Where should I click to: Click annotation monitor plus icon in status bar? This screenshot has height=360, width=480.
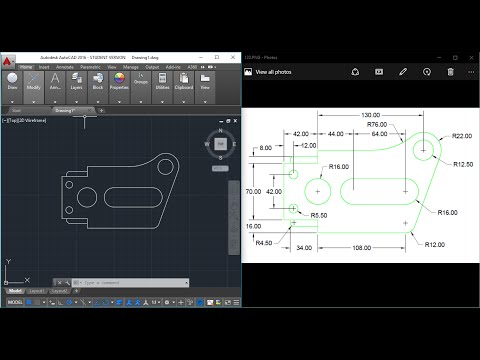tap(181, 302)
